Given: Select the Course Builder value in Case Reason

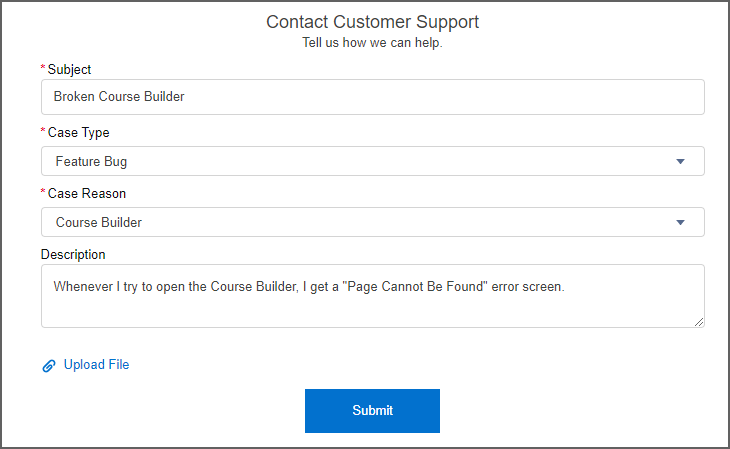Looking at the screenshot, I should pyautogui.click(x=98, y=222).
